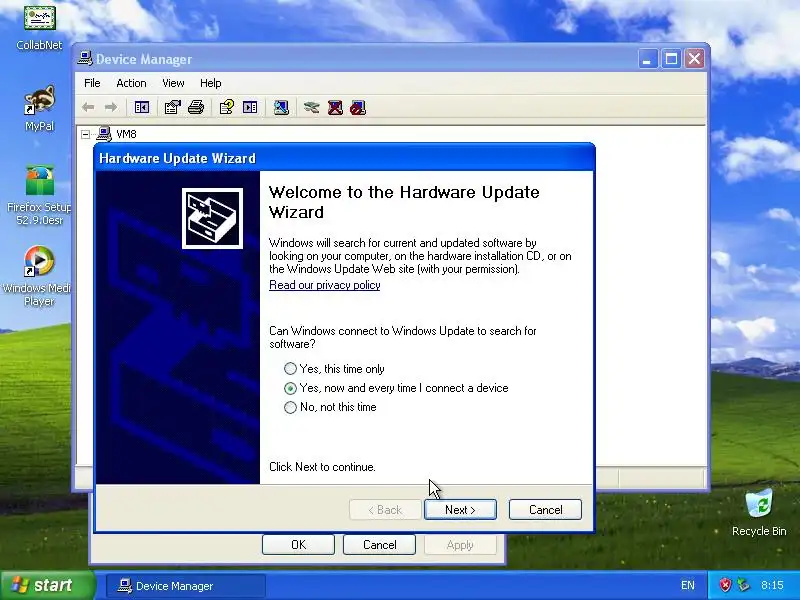The height and width of the screenshot is (600, 800).
Task: Click Scan for hardware changes icon
Action: 281,107
